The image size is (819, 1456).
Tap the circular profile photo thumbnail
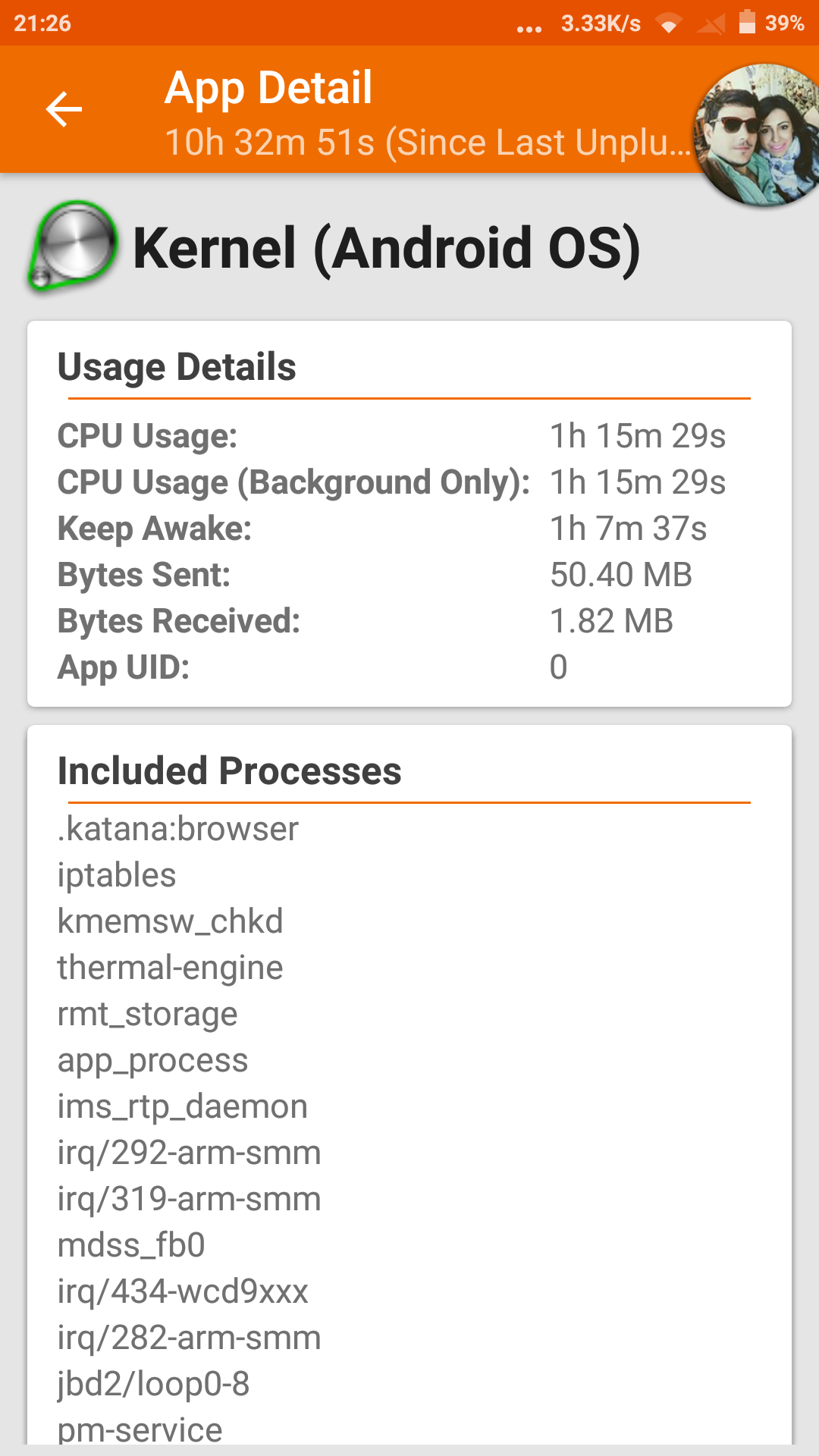(x=758, y=135)
